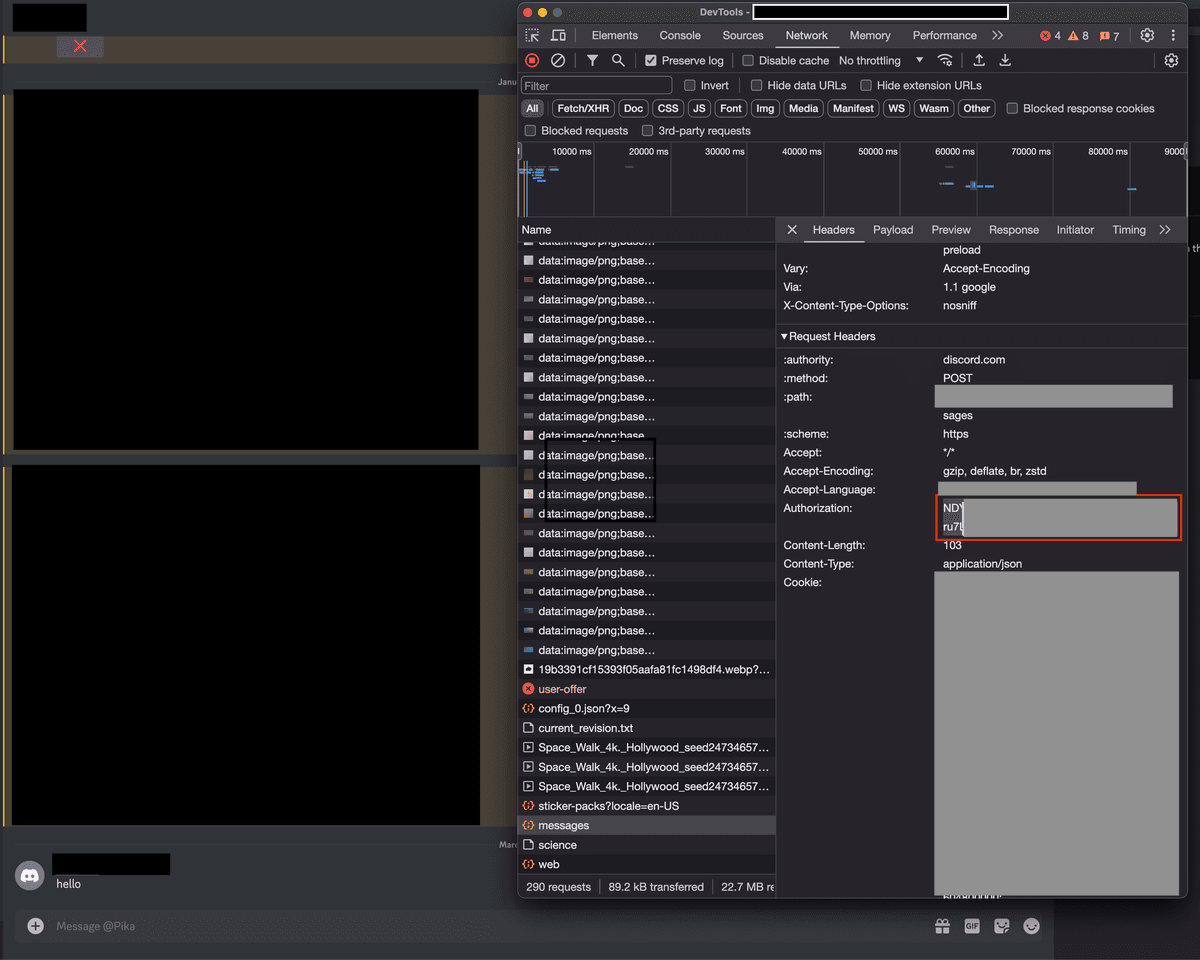
Task: Open the Preview tab
Action: 951,230
